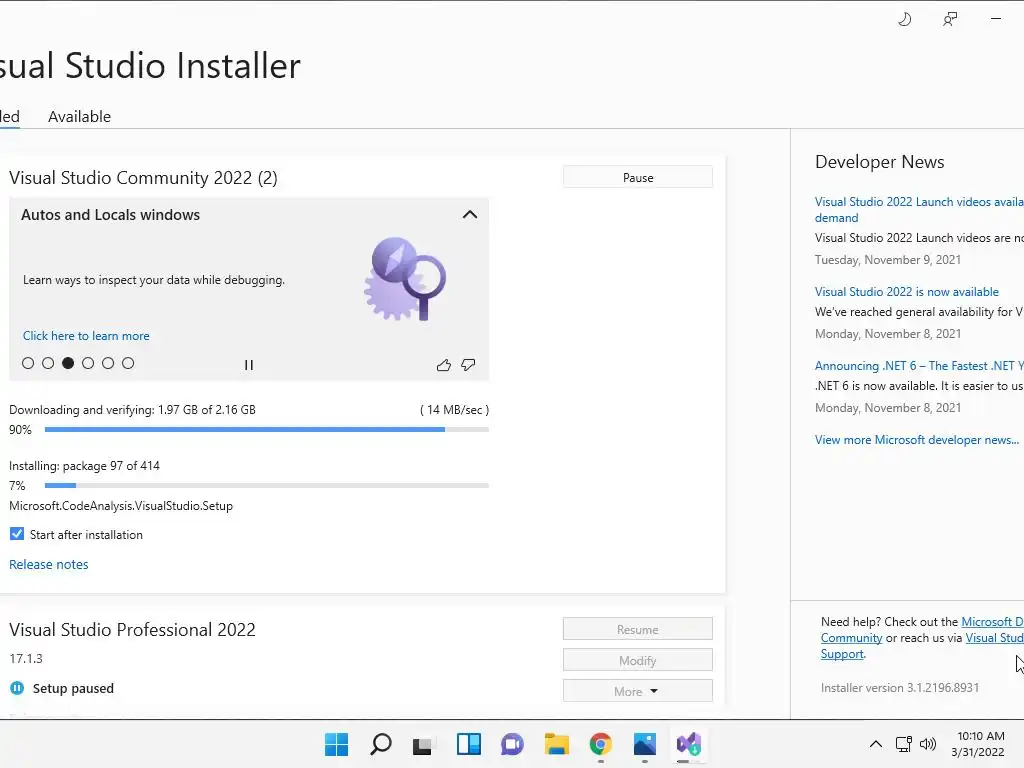Open Visual Studio 2022 is now available link

pyautogui.click(x=906, y=292)
